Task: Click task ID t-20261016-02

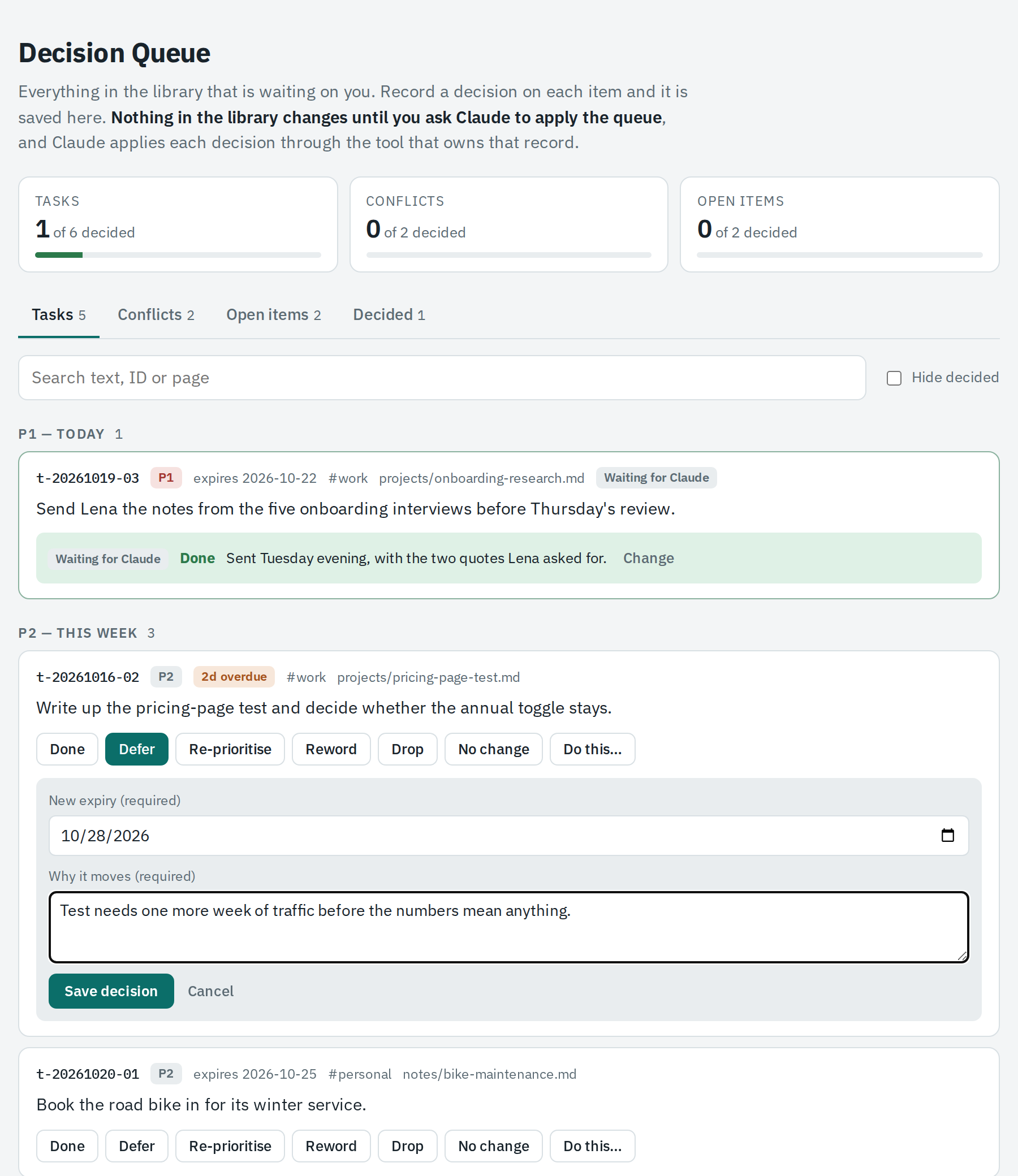Action: click(x=88, y=677)
